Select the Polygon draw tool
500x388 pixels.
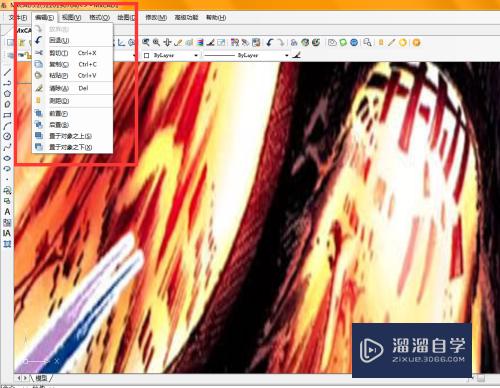7,94
